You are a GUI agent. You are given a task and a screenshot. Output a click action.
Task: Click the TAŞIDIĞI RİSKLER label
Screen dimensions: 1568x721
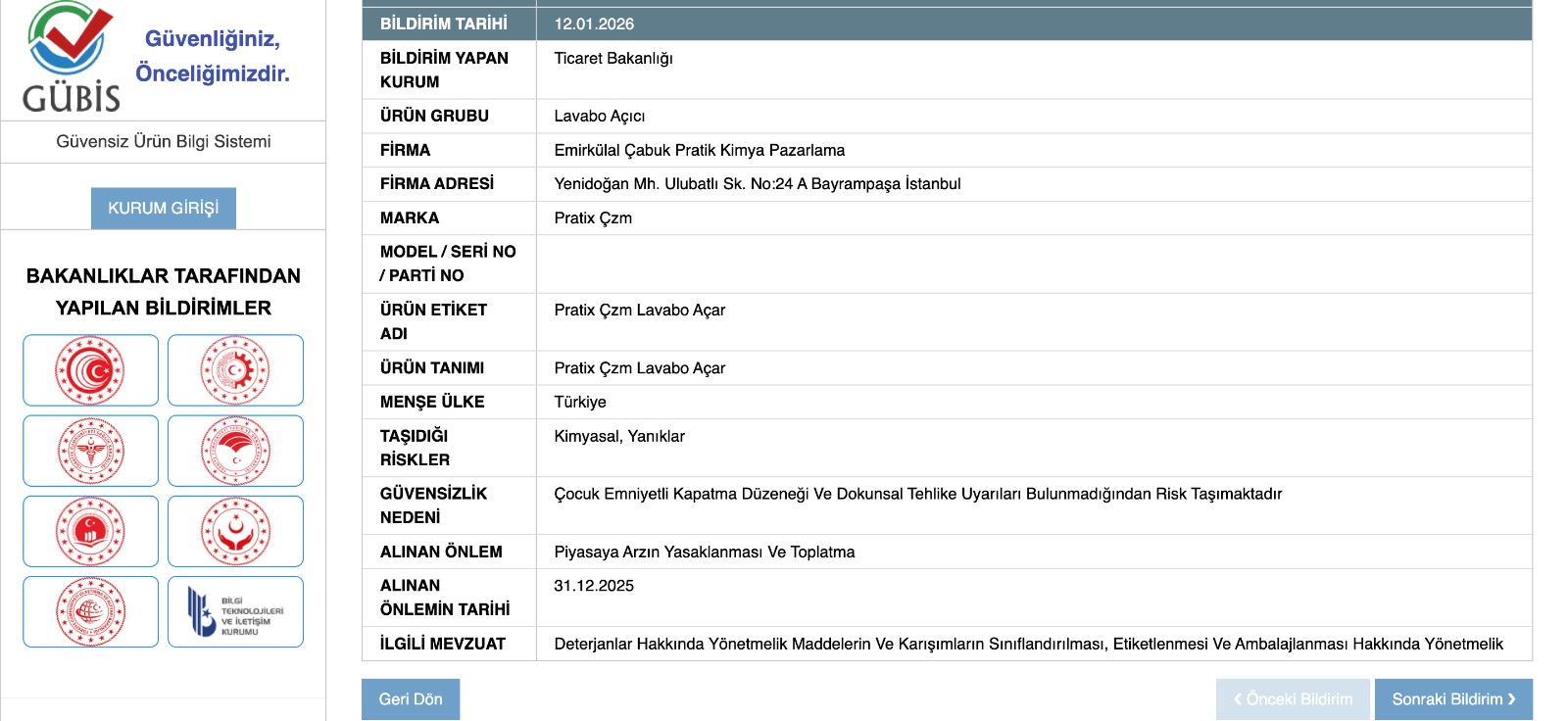pos(416,448)
